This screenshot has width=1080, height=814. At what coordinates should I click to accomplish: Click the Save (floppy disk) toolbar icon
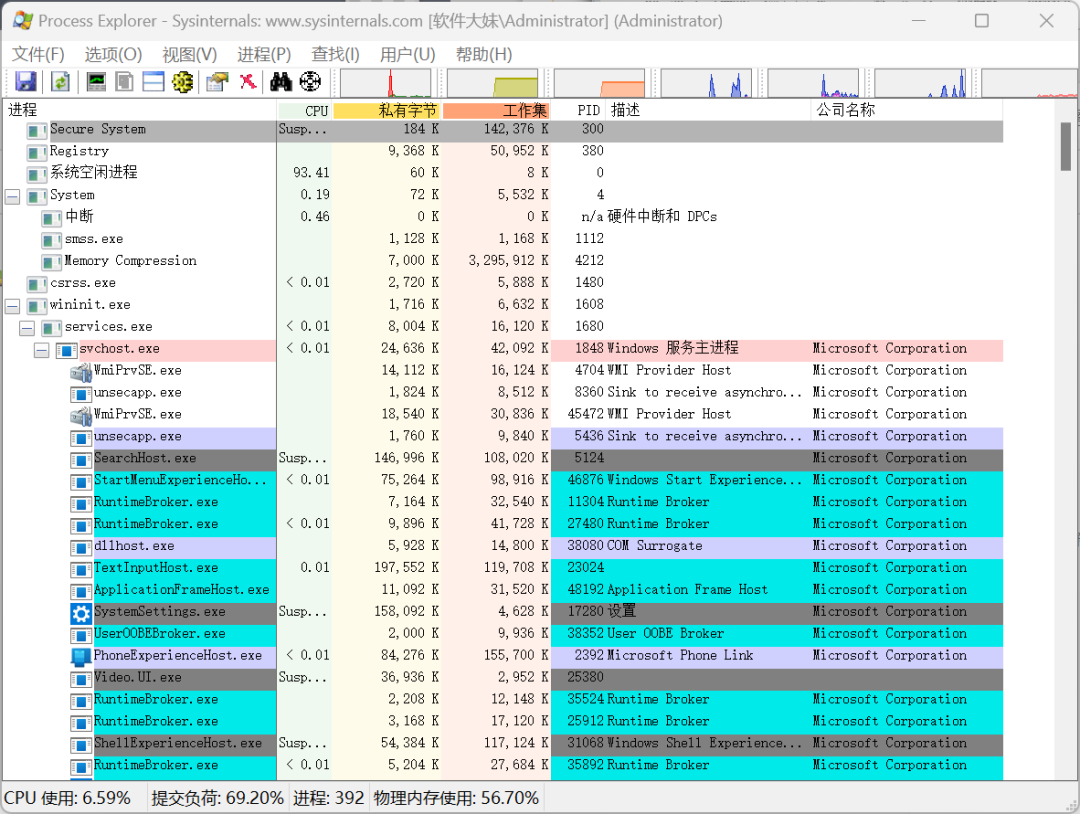coord(25,82)
